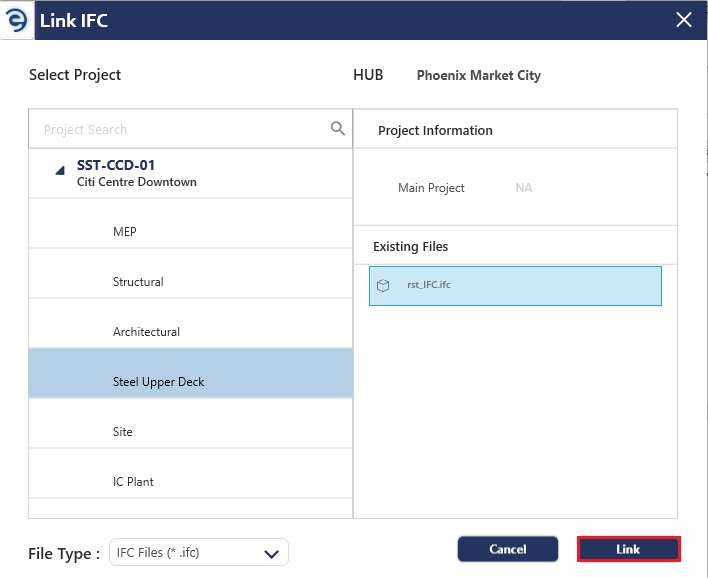Click the search magnifier icon
This screenshot has height=578, width=708.
pyautogui.click(x=338, y=129)
